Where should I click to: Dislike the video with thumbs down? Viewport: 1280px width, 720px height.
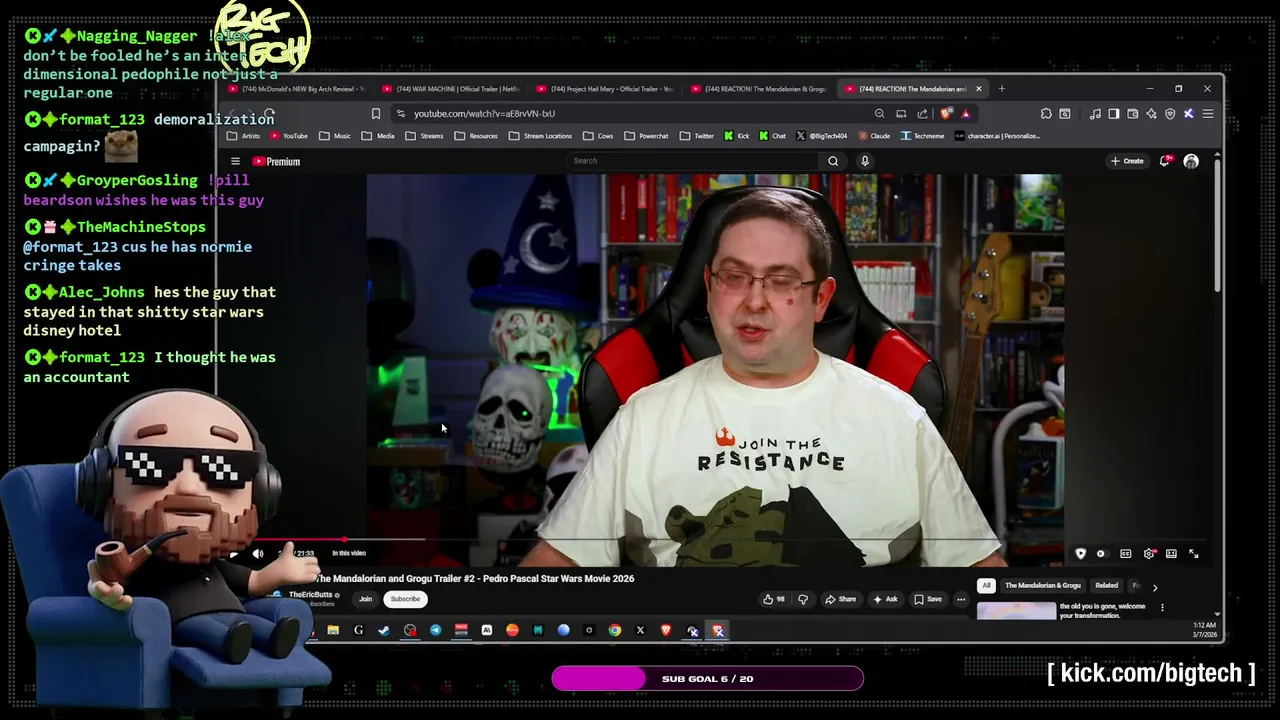pyautogui.click(x=803, y=599)
